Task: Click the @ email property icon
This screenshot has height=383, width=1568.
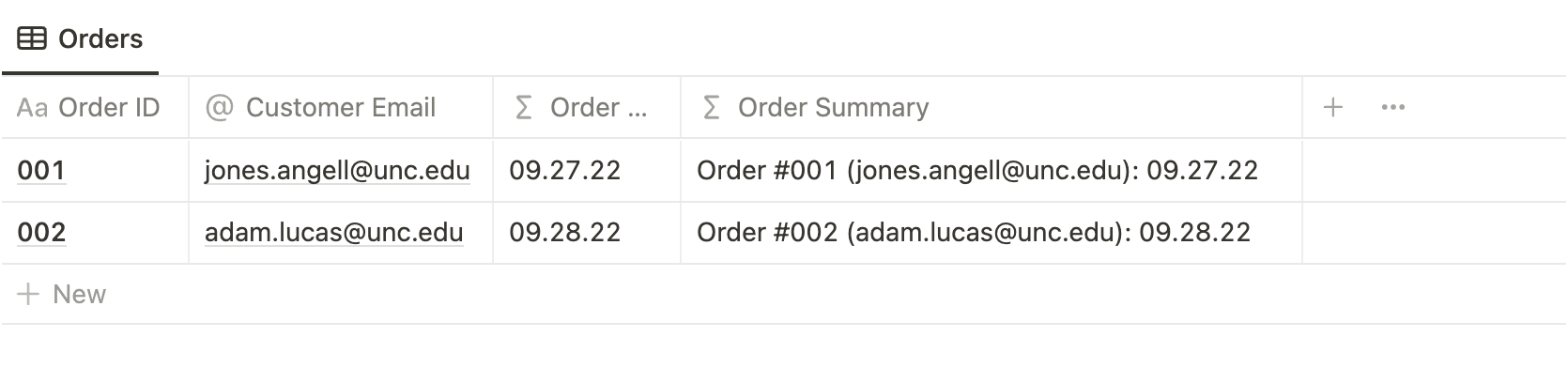Action: click(x=219, y=108)
